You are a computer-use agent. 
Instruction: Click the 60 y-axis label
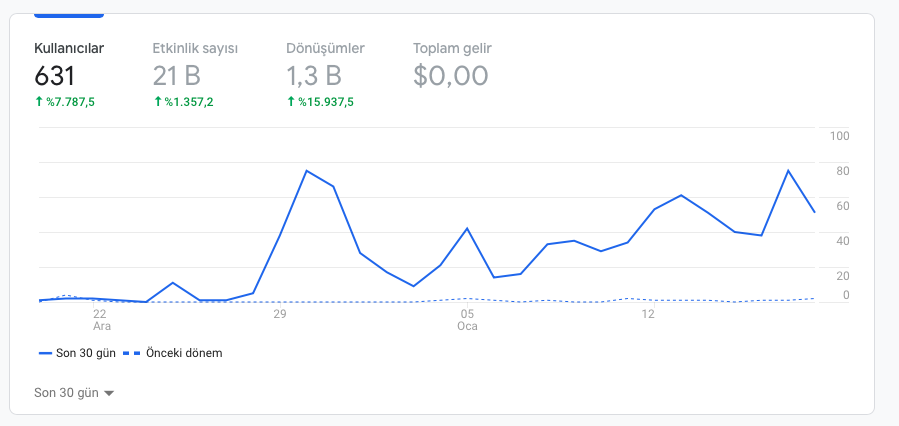point(843,206)
